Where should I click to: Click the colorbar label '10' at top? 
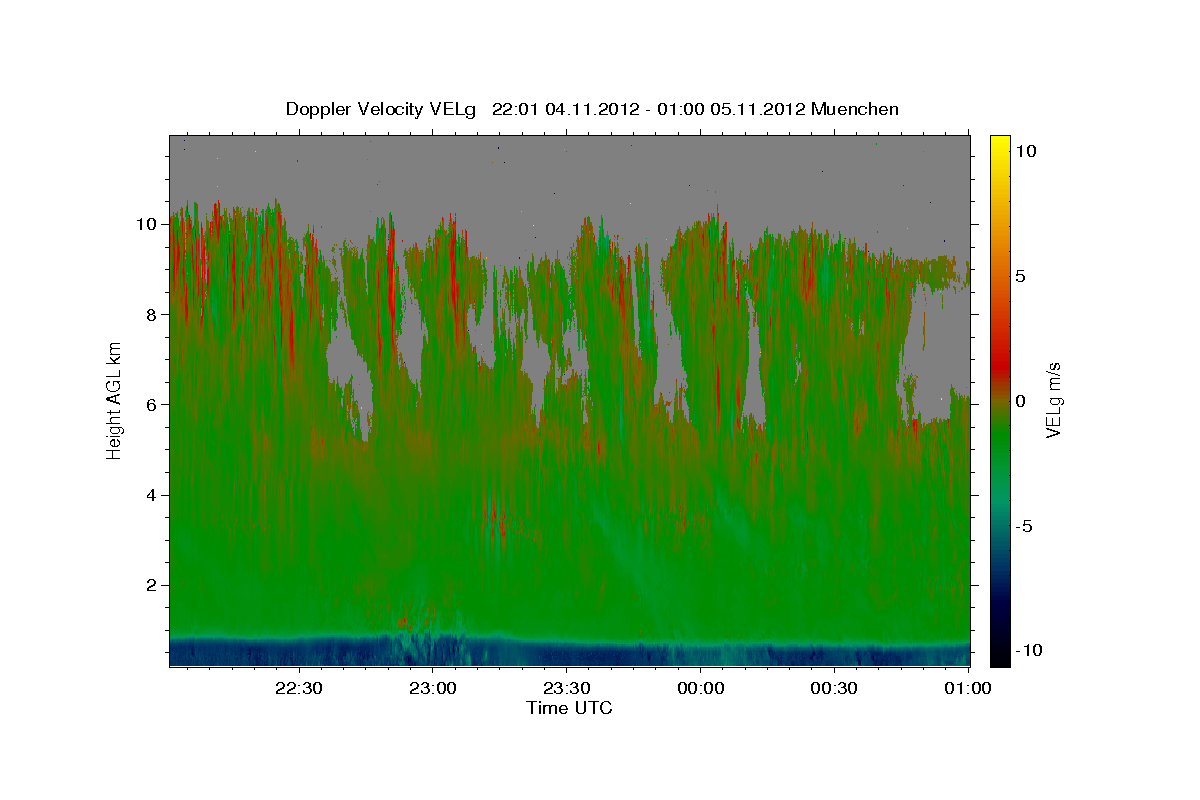[1026, 150]
